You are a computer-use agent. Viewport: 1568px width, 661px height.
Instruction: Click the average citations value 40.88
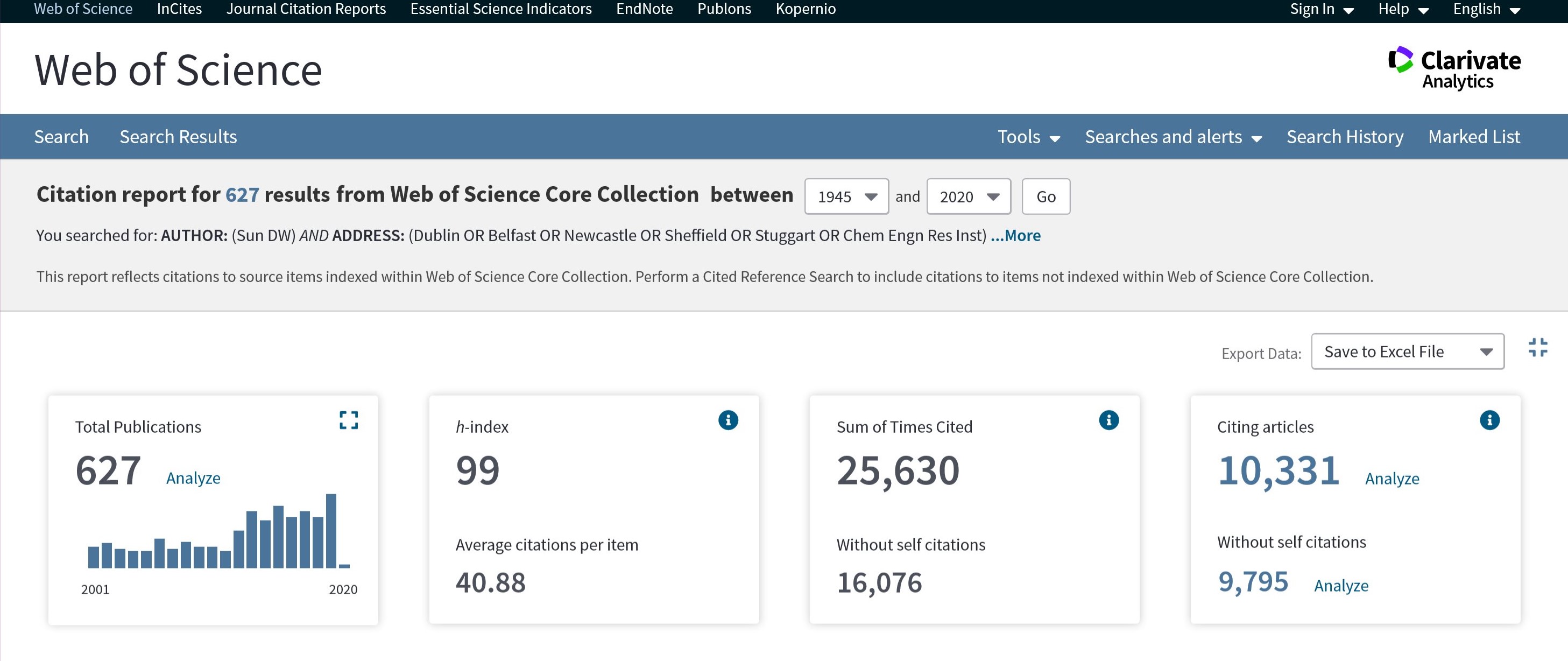pyautogui.click(x=491, y=583)
